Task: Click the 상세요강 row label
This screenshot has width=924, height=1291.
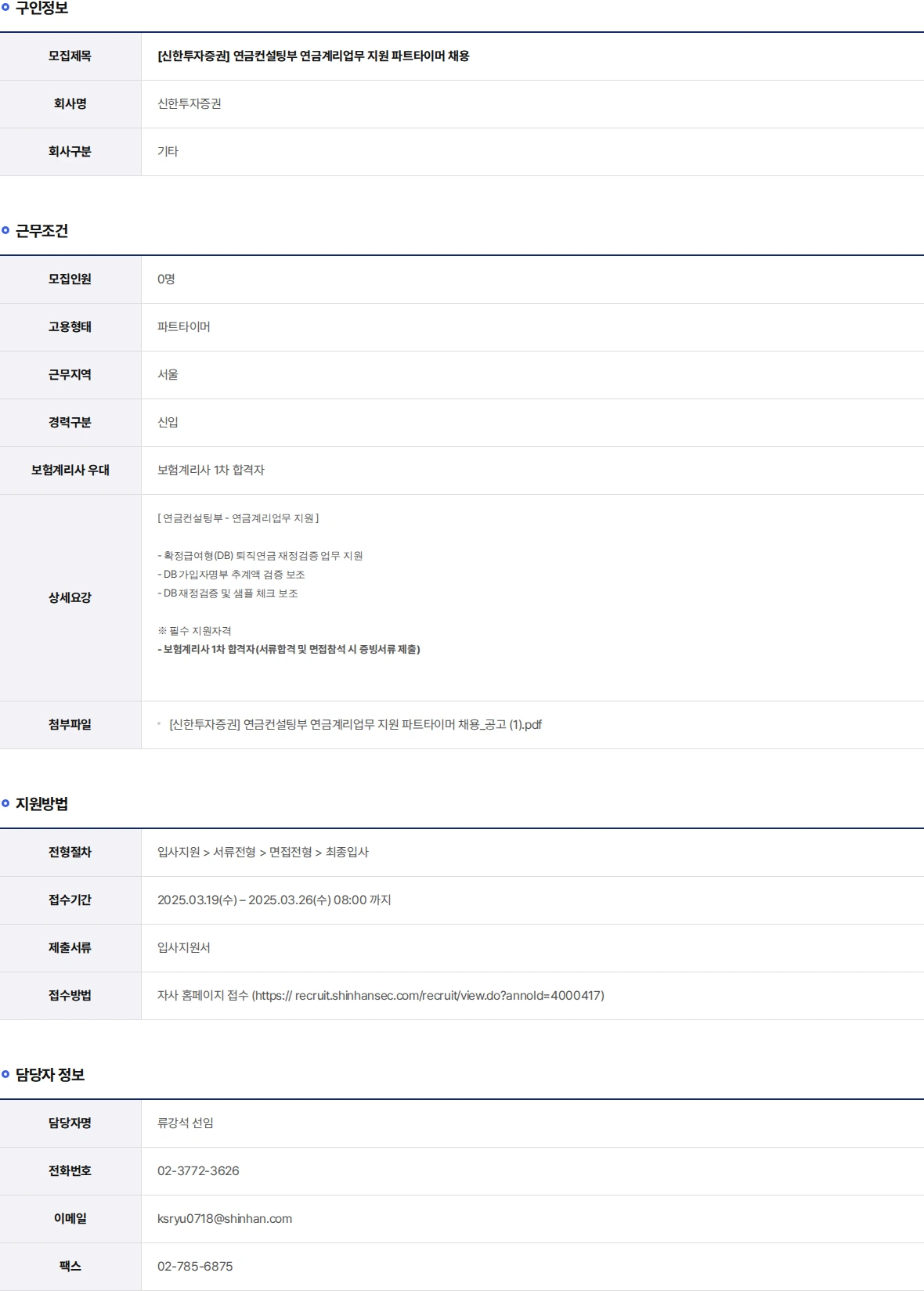Action: (x=70, y=598)
